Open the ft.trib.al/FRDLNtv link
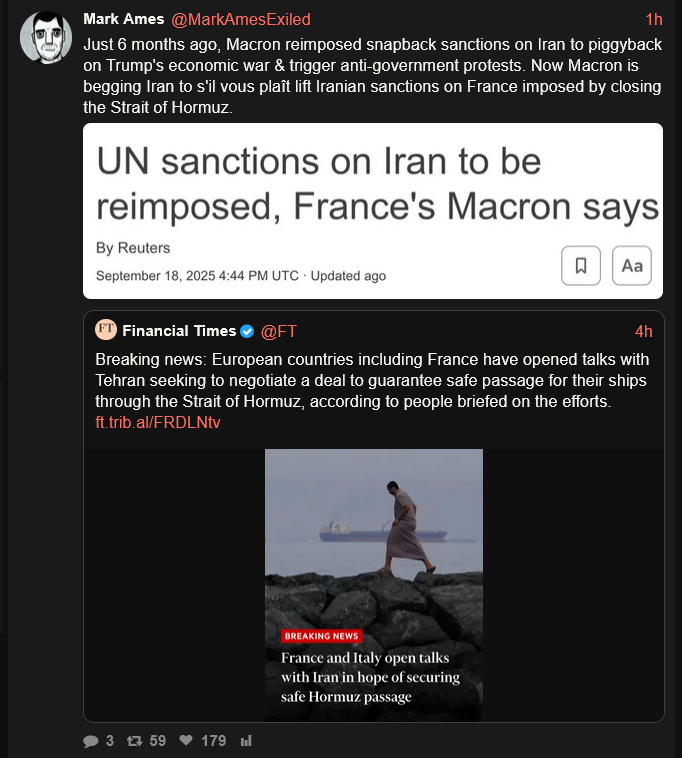Viewport: 682px width, 758px height. pyautogui.click(x=158, y=423)
